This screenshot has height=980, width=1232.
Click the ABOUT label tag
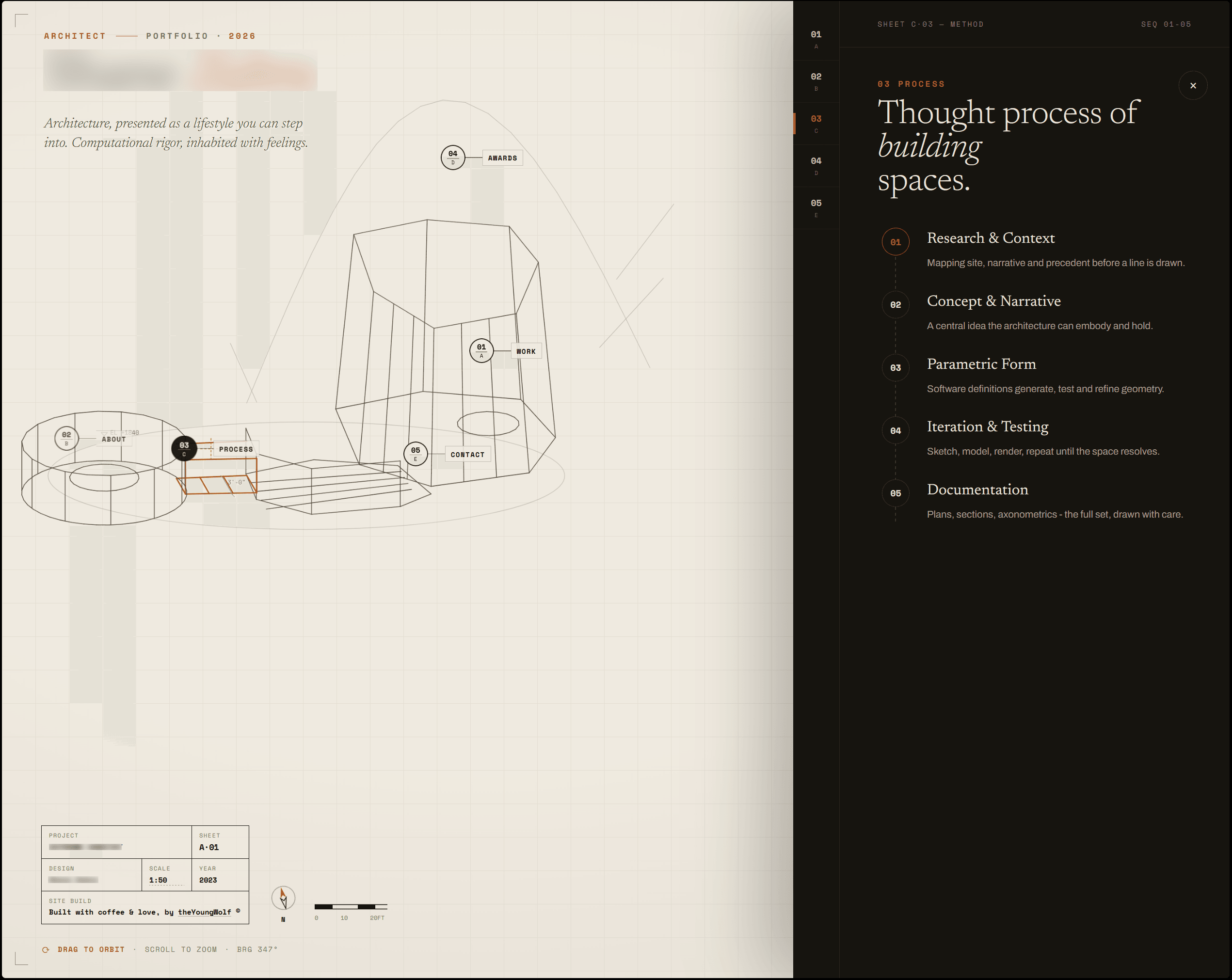click(114, 439)
